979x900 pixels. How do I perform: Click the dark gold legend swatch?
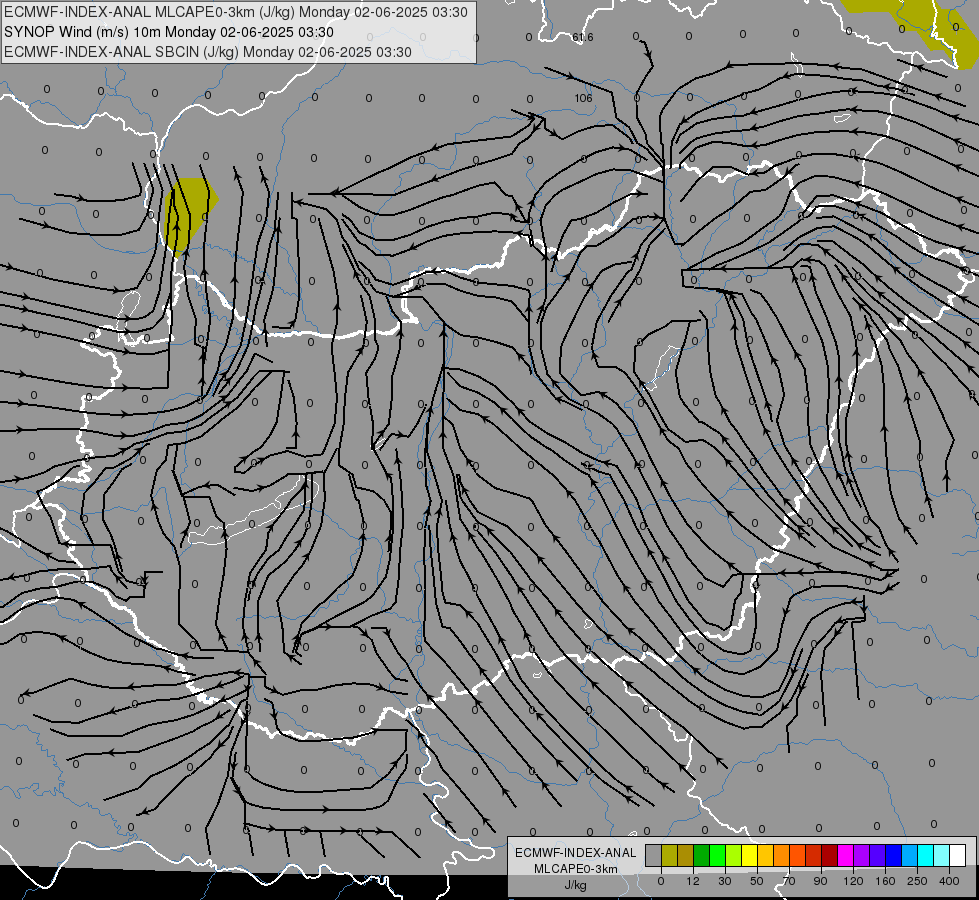[x=686, y=855]
